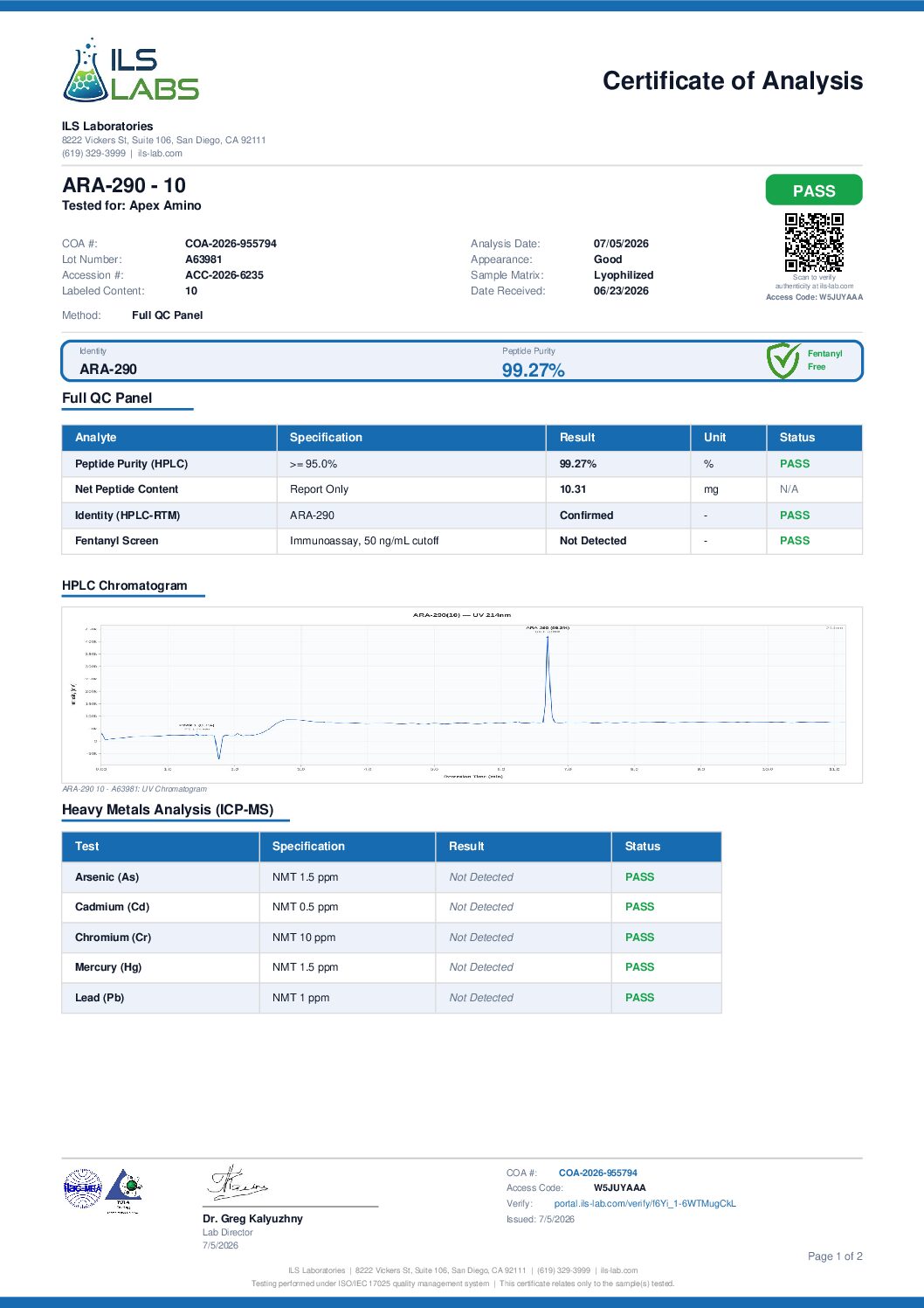Click the blue COA-2026-955794 number in footer
Viewport: 924px width, 1308px height.
pos(598,1173)
